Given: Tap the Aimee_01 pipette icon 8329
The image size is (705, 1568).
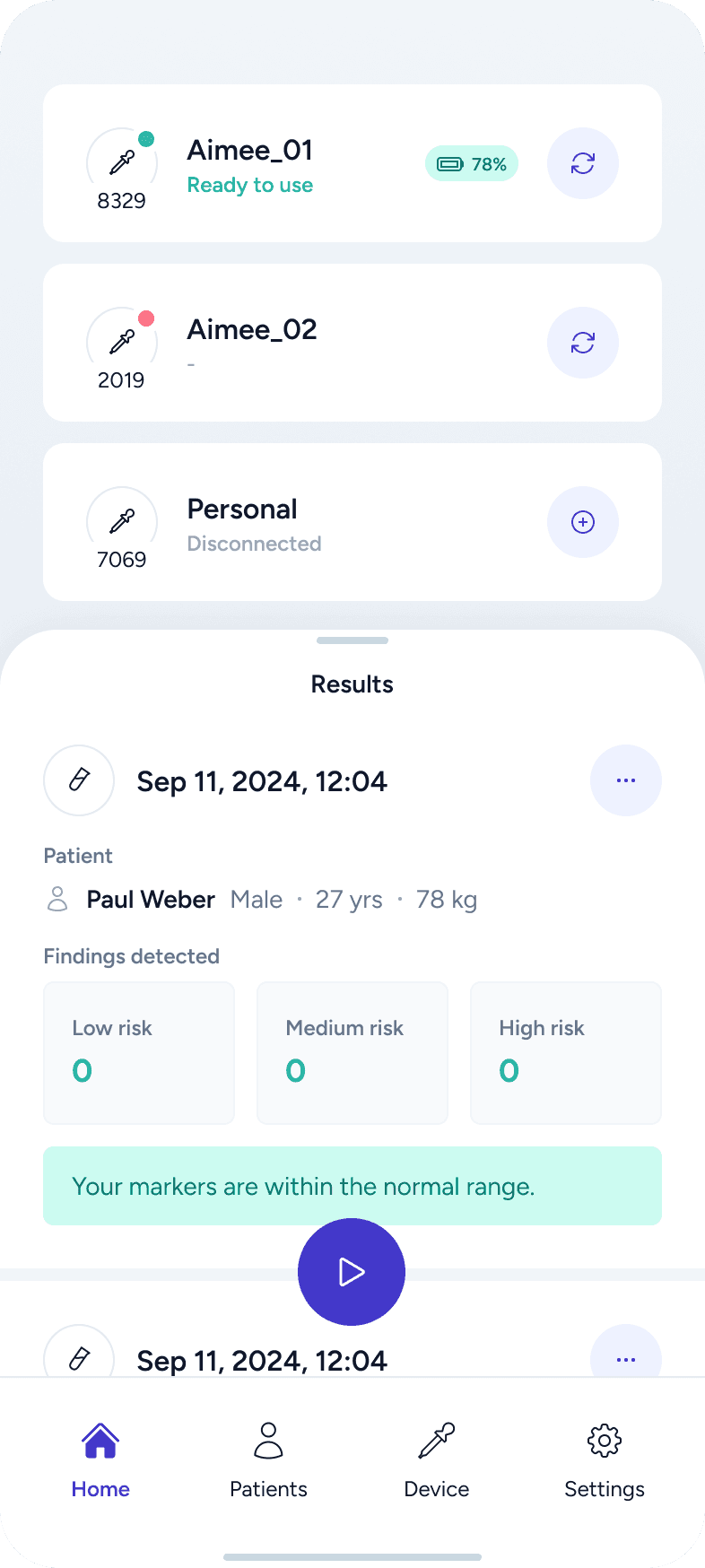Looking at the screenshot, I should point(122,163).
